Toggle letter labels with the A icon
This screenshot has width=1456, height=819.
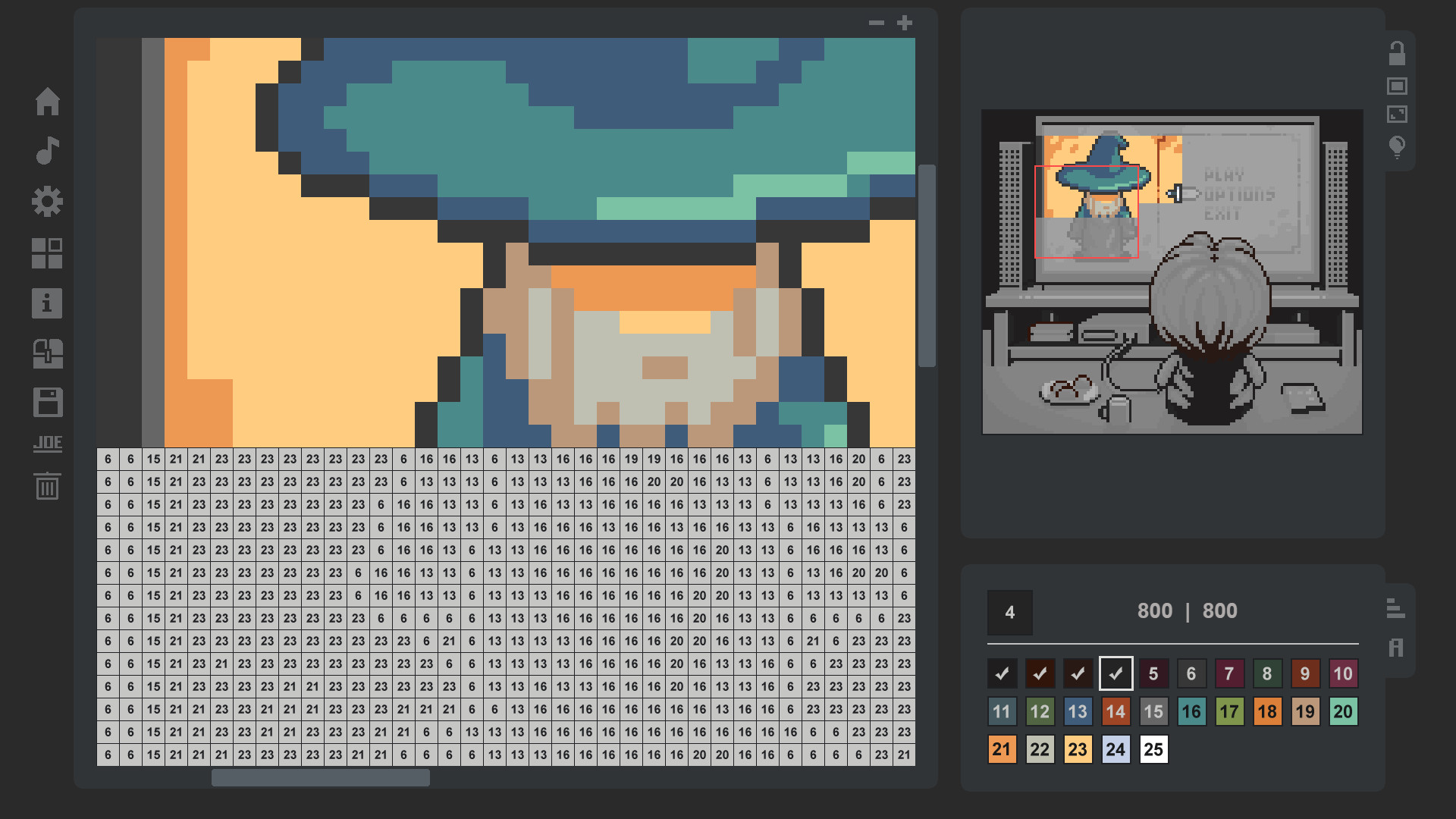pos(1395,648)
